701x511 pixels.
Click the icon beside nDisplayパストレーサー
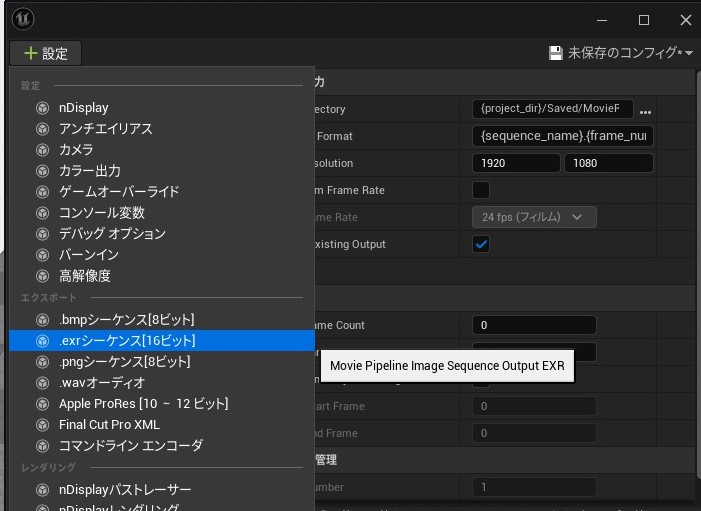point(42,490)
